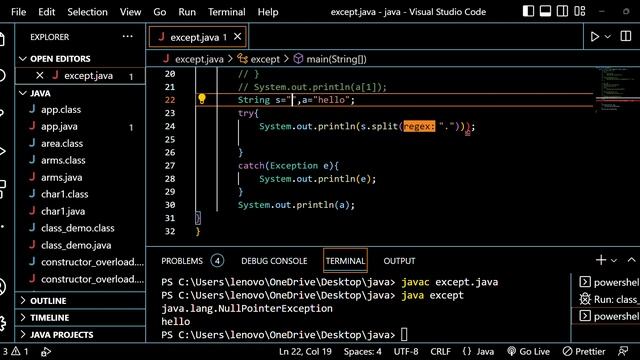The width and height of the screenshot is (640, 360).
Task: Change line ending via CRLF
Action: click(x=440, y=351)
